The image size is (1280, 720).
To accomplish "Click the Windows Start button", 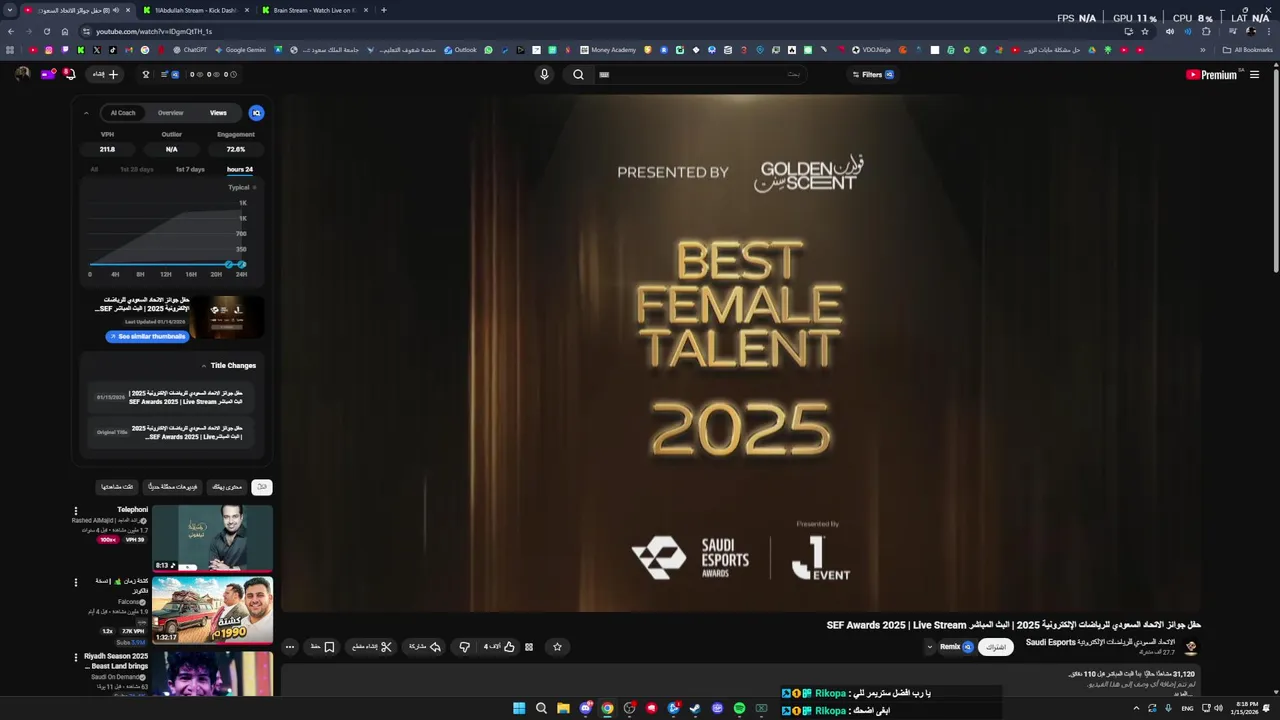I will tap(519, 708).
